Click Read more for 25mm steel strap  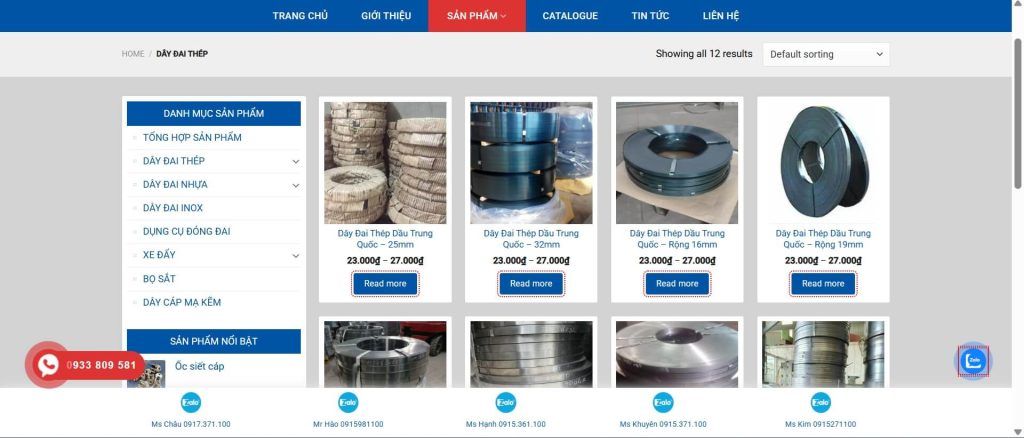point(385,283)
